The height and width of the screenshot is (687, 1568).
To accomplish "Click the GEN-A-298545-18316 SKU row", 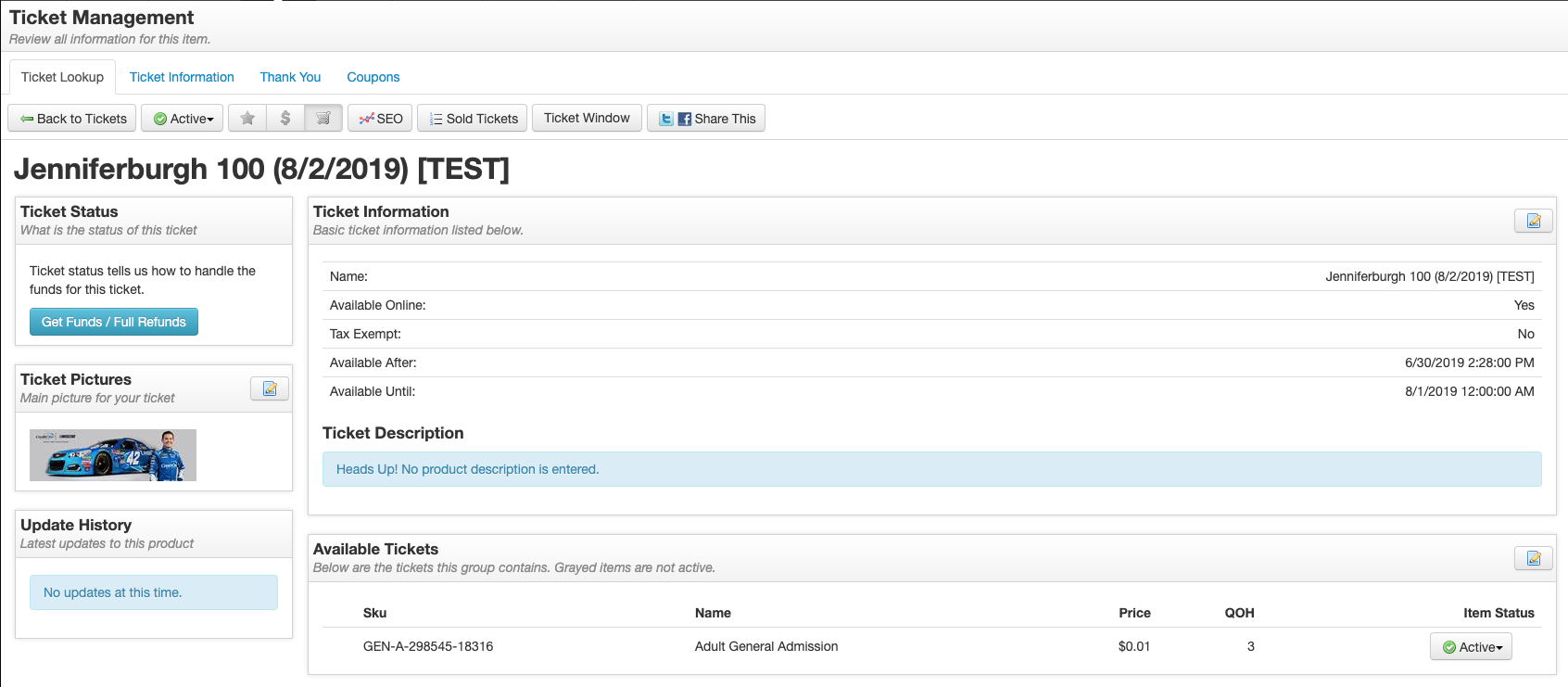I will pos(428,646).
